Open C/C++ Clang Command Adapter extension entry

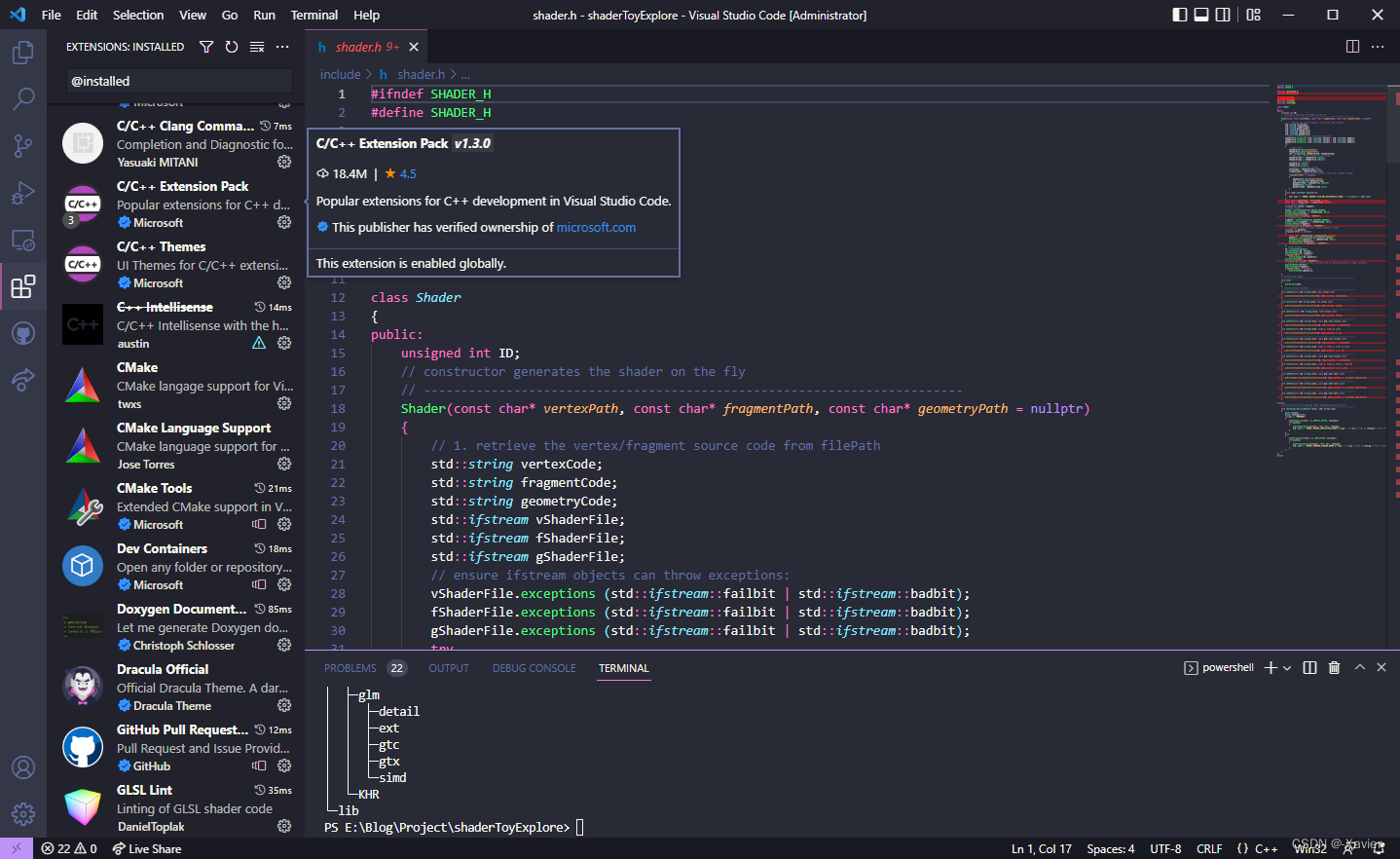176,144
